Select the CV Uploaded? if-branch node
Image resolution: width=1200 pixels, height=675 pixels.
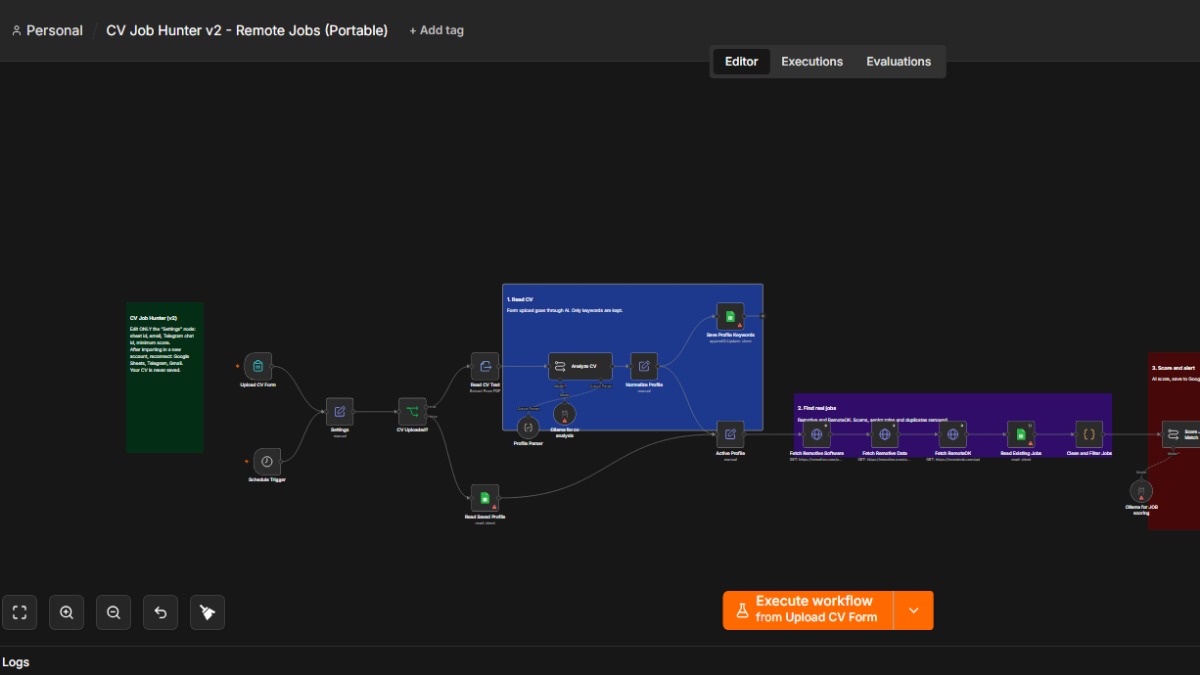tap(412, 411)
